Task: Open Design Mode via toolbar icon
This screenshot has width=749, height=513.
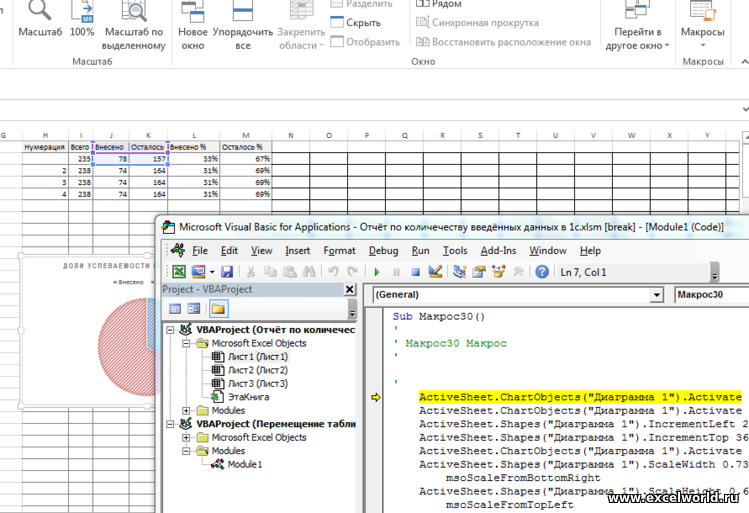Action: [435, 271]
